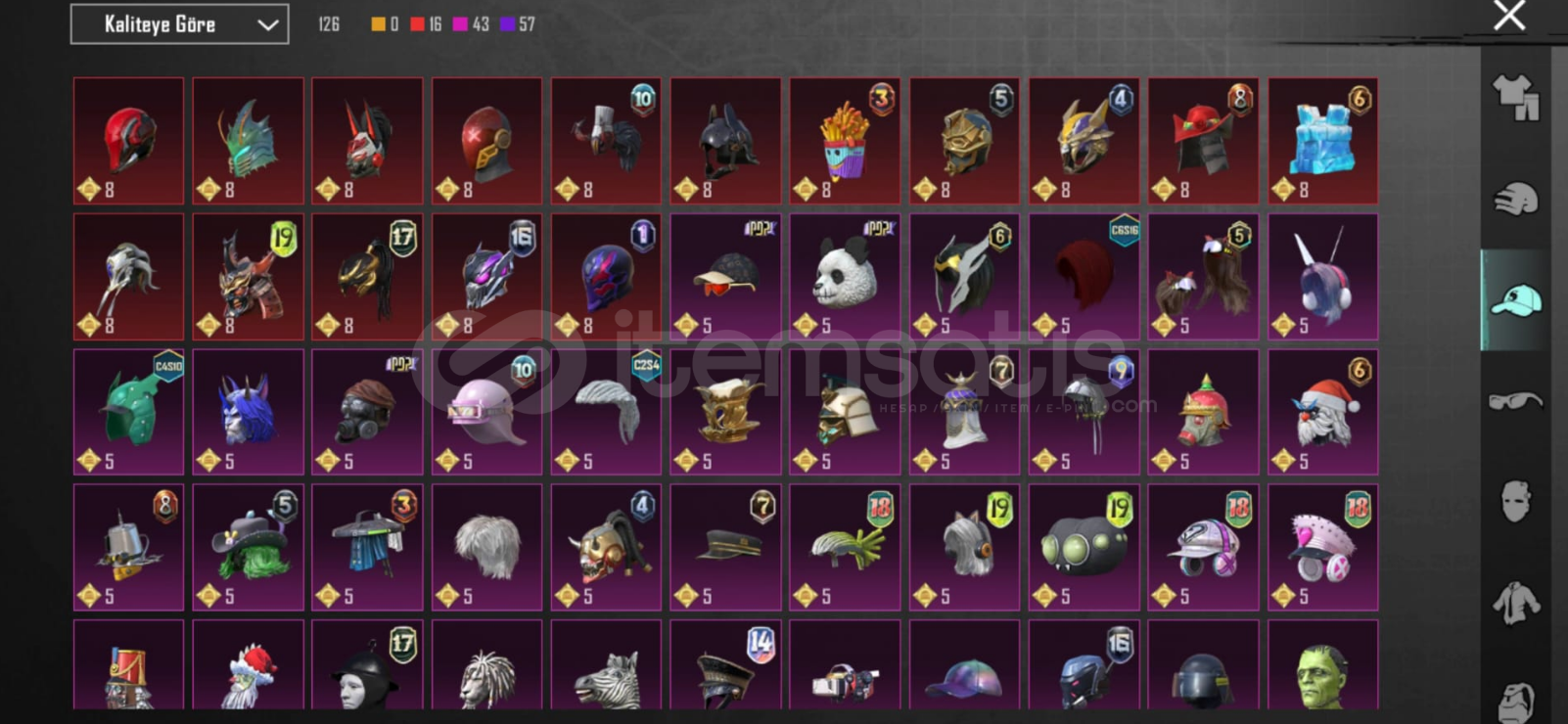Select the Santa hat with beard item

pos(1323,412)
